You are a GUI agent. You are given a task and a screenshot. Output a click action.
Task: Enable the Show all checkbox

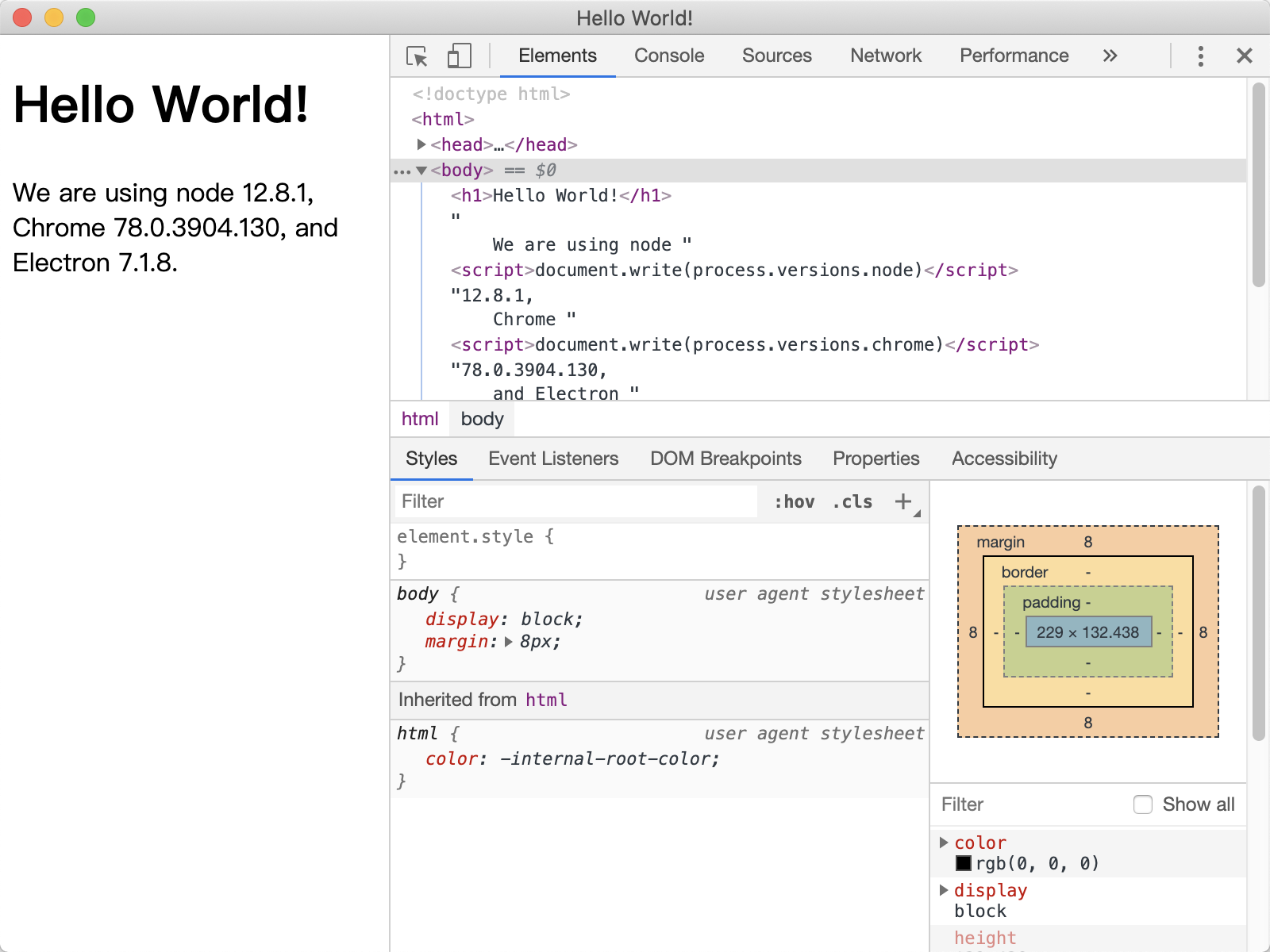tap(1143, 804)
